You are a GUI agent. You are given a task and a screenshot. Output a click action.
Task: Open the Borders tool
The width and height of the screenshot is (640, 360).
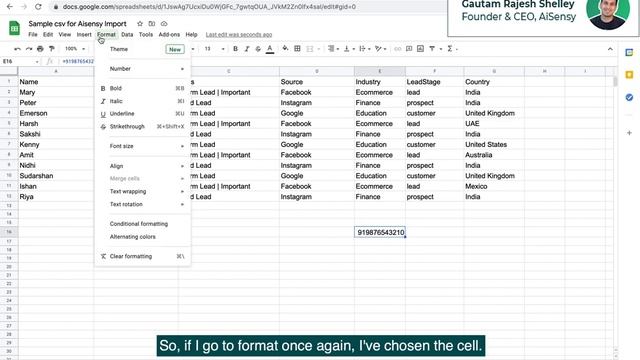pyautogui.click(x=298, y=49)
